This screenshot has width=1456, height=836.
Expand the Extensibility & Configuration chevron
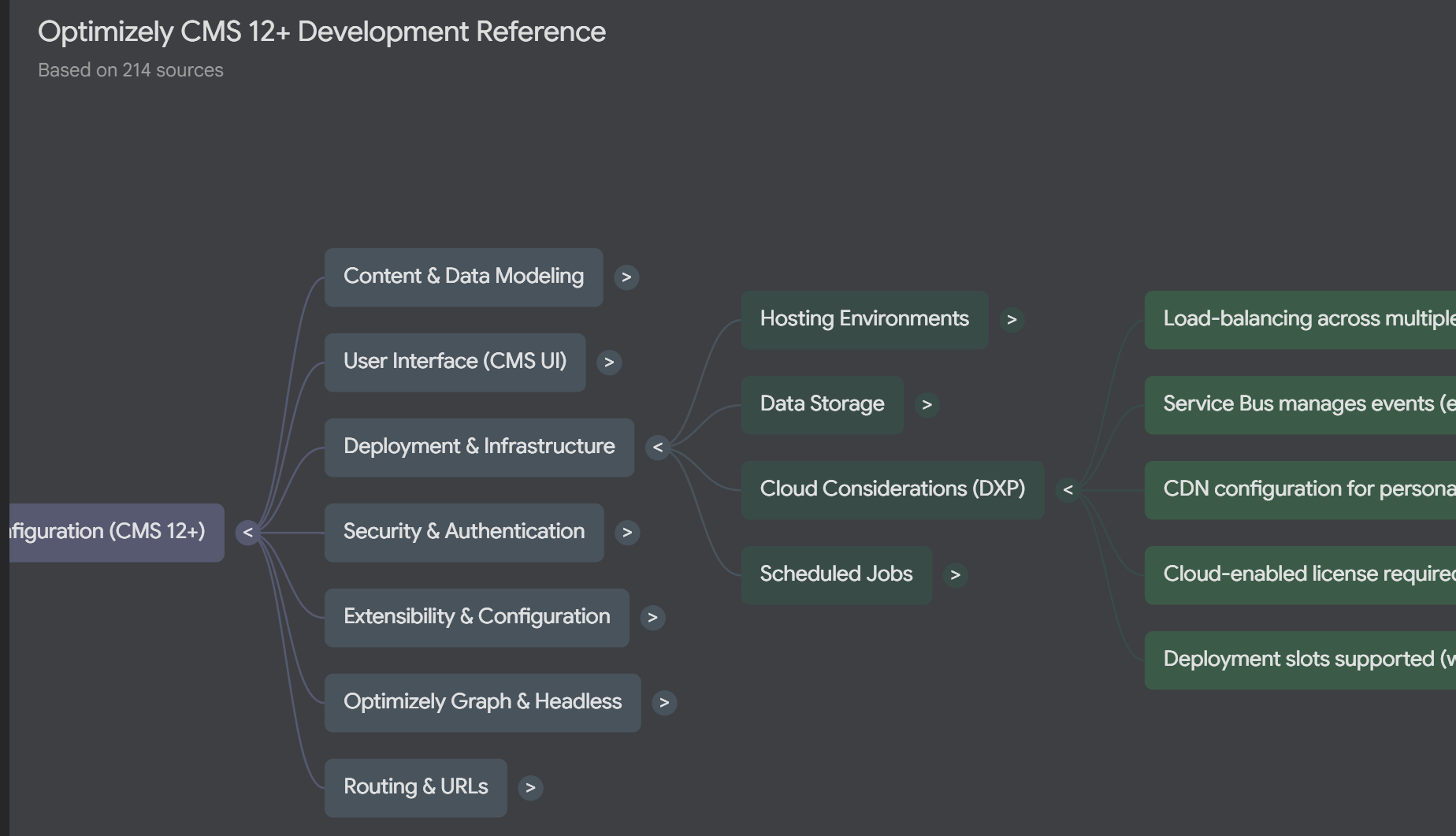[652, 618]
